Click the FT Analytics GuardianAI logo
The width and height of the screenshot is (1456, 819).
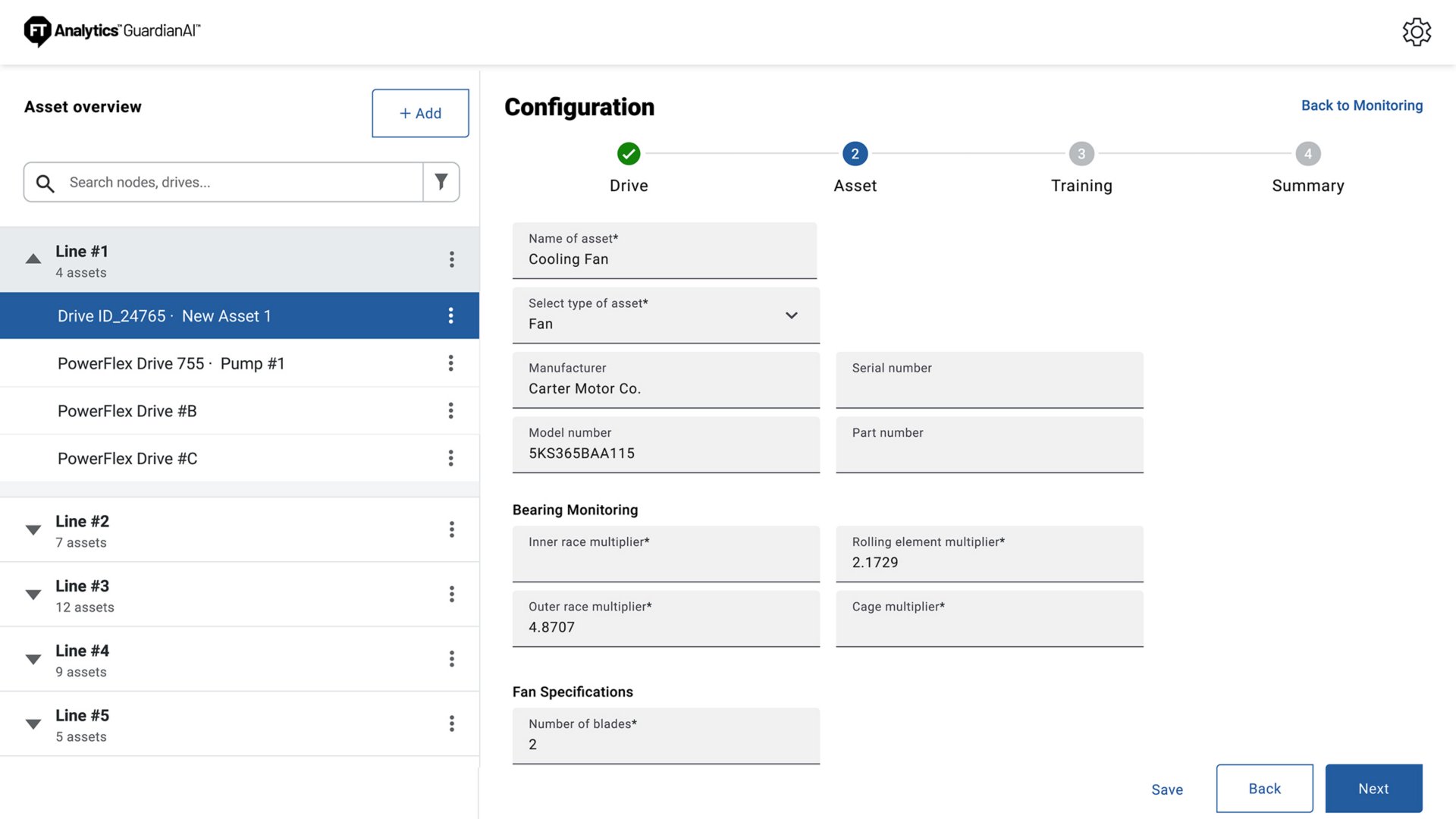[111, 31]
